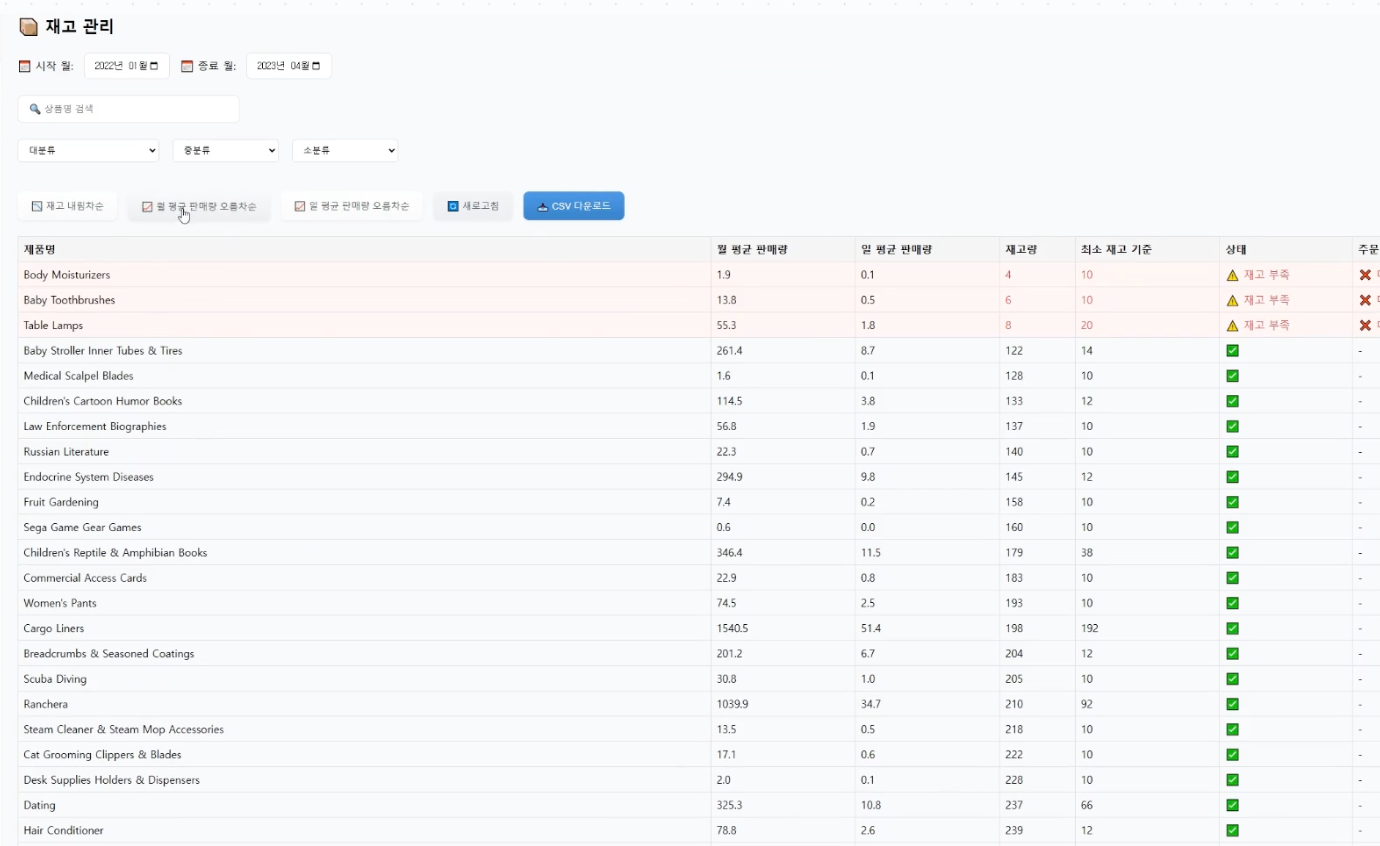Expand the 중분류 category dropdown
The image size is (1380, 846).
pos(225,150)
